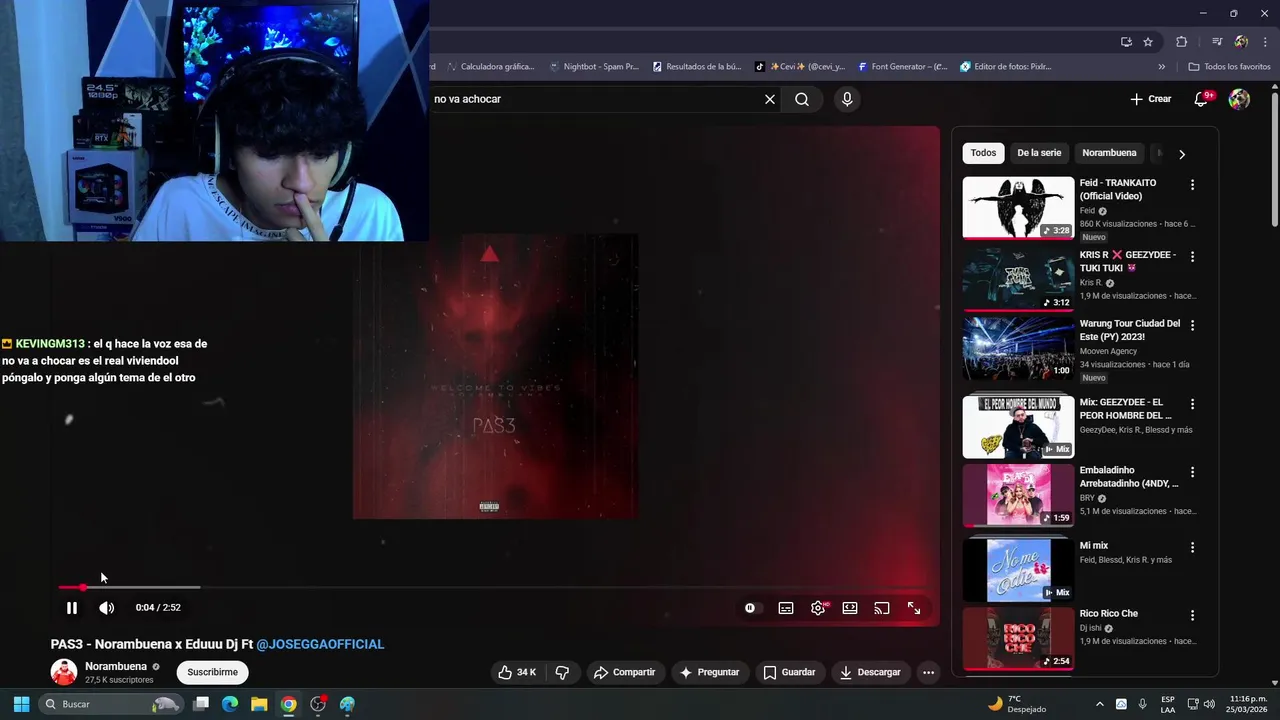Exit fullscreen via the expand icon
The image size is (1280, 720).
tap(914, 608)
